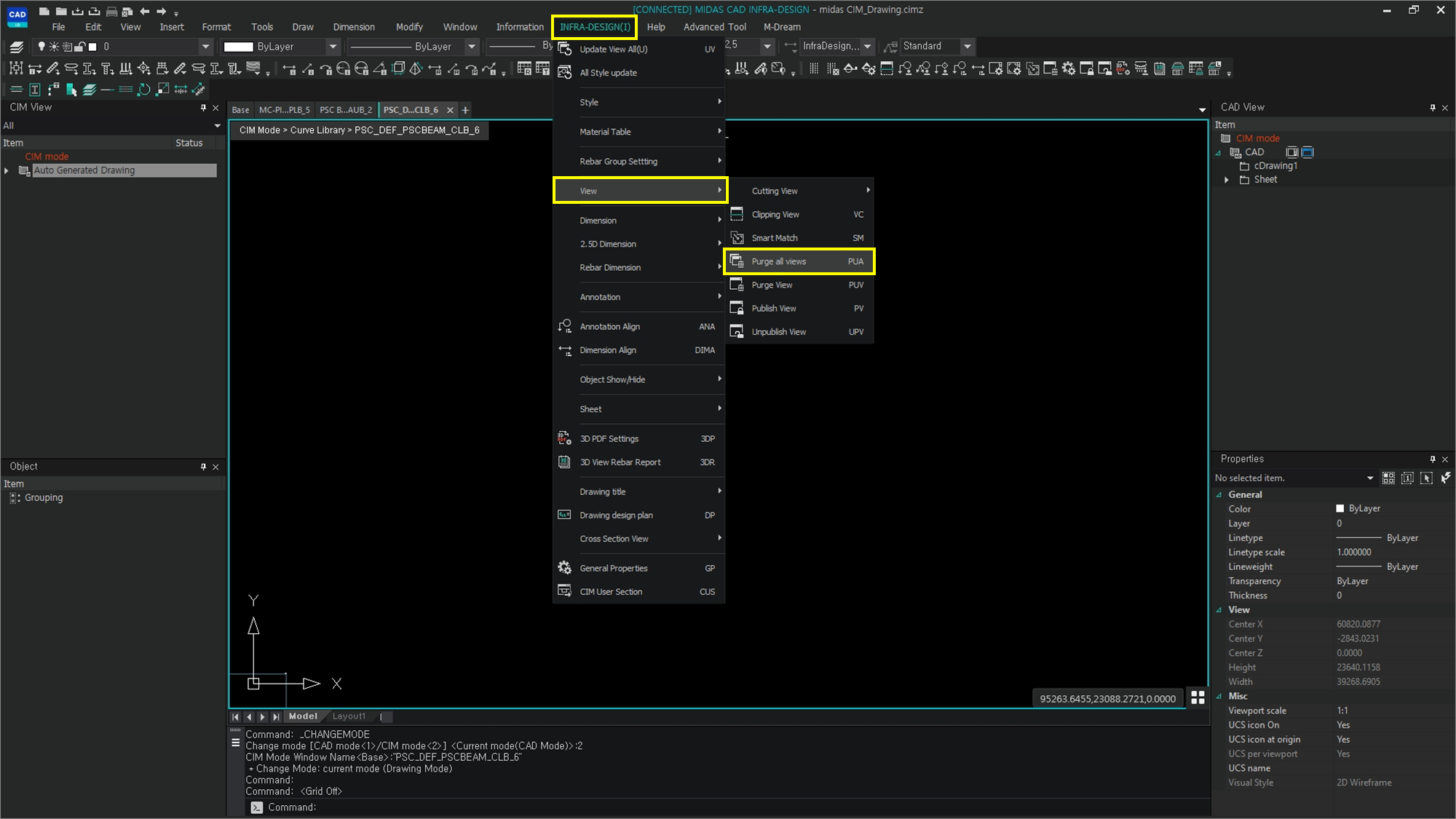Image resolution: width=1456 pixels, height=819 pixels.
Task: Add a new drawing tab with plus button
Action: [465, 110]
